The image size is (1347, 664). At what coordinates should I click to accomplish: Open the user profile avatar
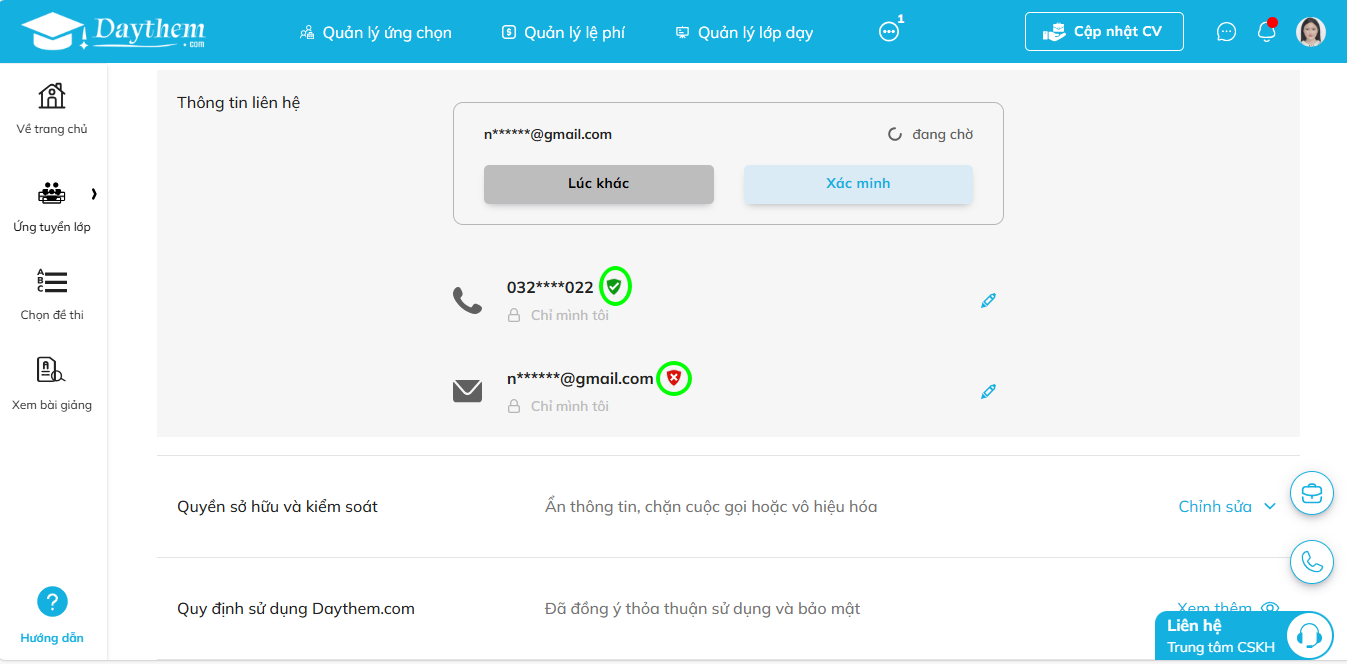coord(1311,32)
